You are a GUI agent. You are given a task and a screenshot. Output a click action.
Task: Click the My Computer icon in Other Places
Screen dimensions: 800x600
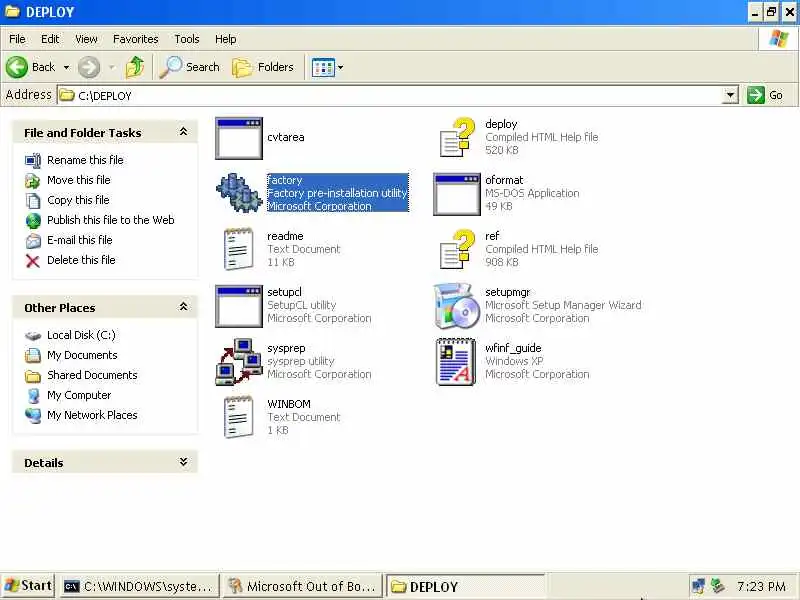point(33,395)
